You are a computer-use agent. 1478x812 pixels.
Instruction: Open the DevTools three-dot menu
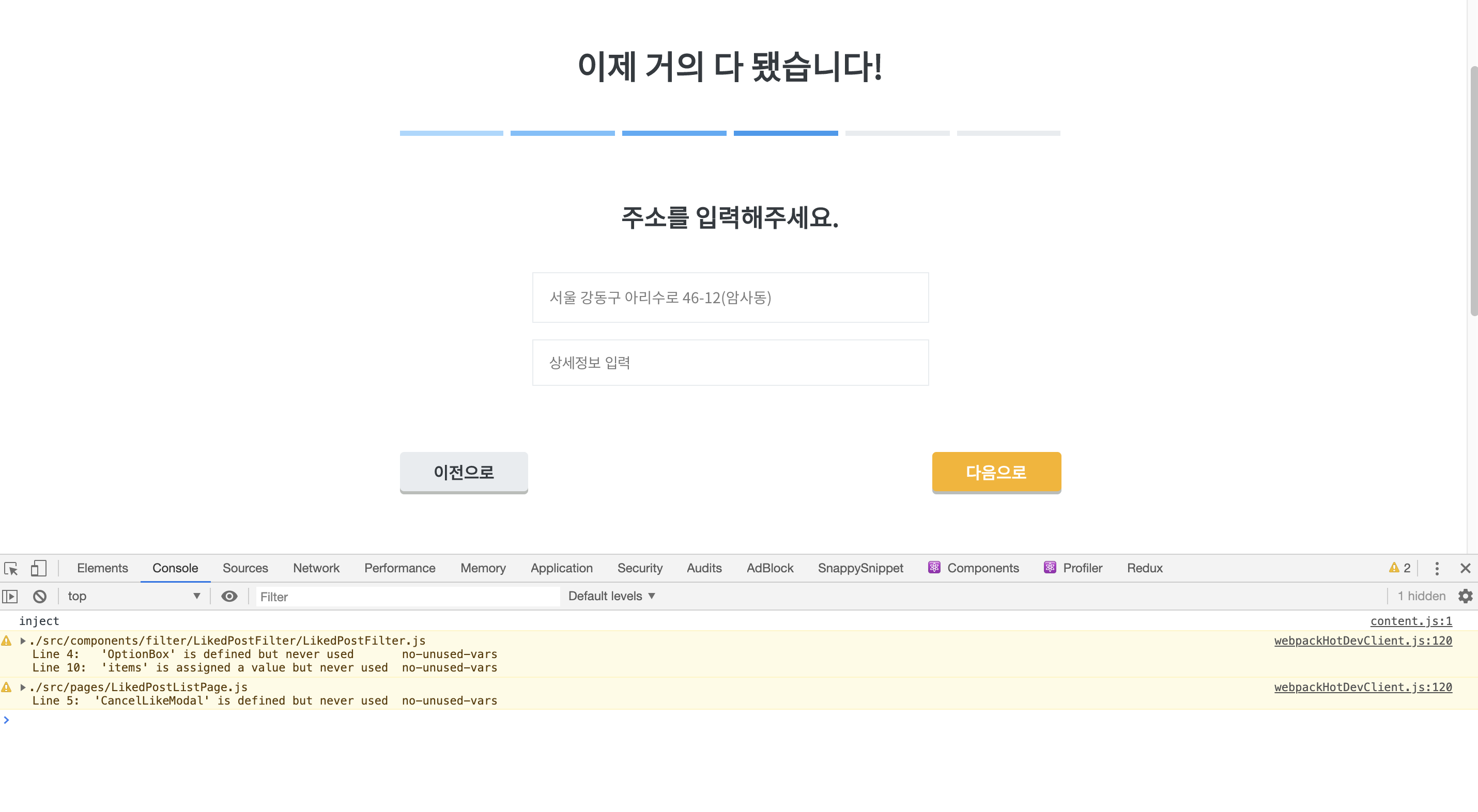coord(1437,568)
